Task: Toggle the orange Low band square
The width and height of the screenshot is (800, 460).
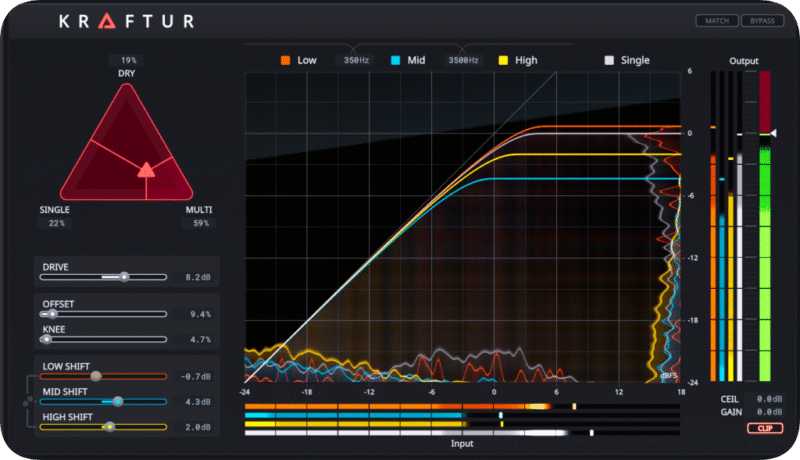Action: click(x=284, y=60)
